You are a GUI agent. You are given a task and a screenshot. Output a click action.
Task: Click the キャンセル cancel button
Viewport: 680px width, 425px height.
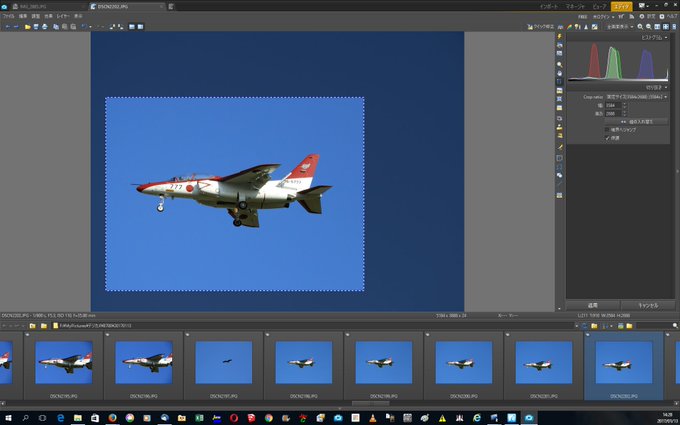click(x=648, y=305)
